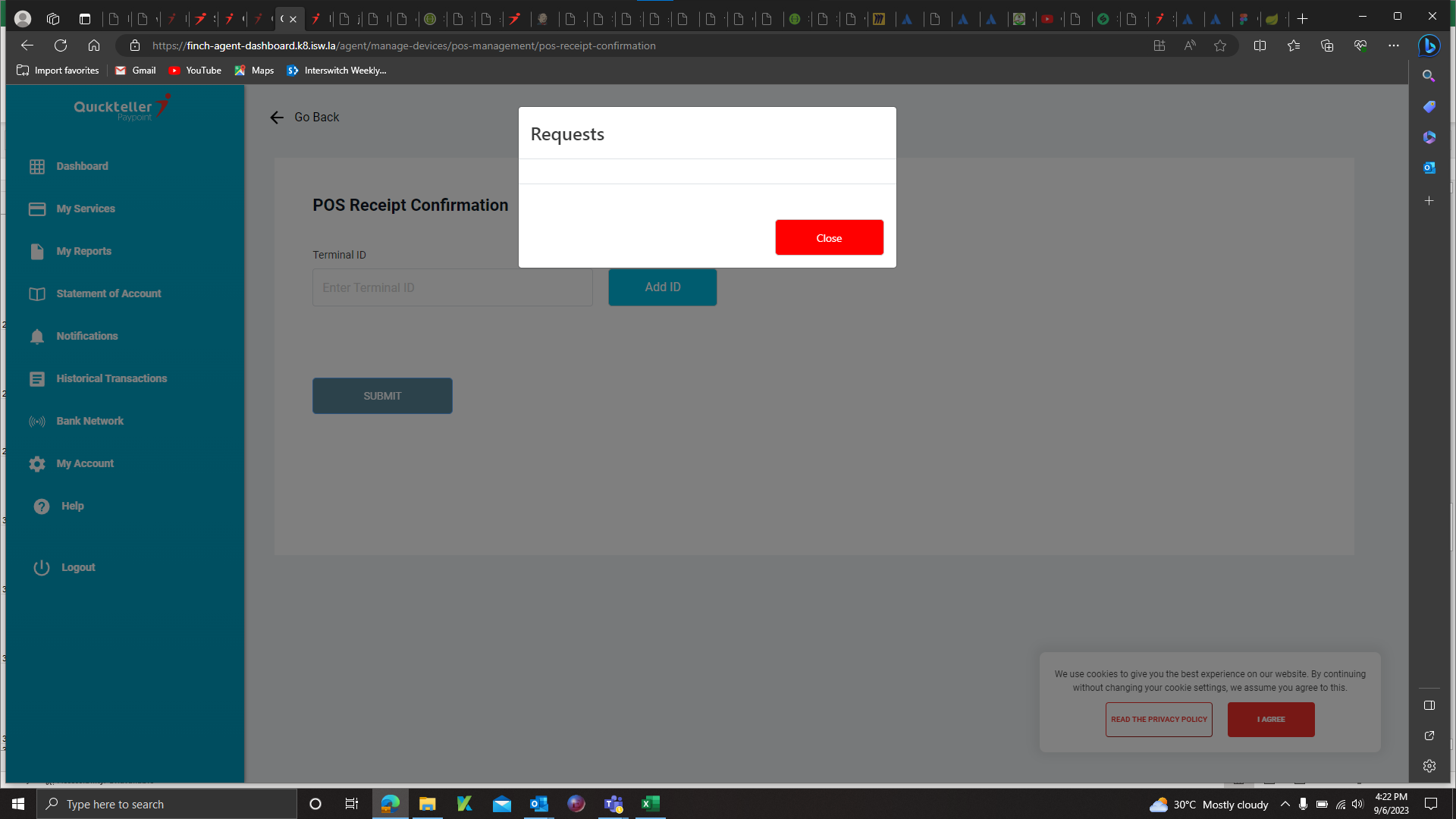
Task: Click the Help question mark icon
Action: [x=42, y=506]
